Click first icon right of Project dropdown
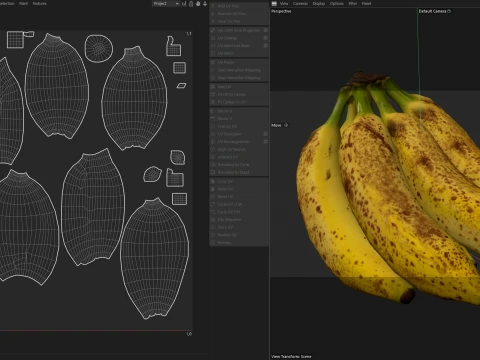The height and width of the screenshot is (360, 480). [x=184, y=4]
